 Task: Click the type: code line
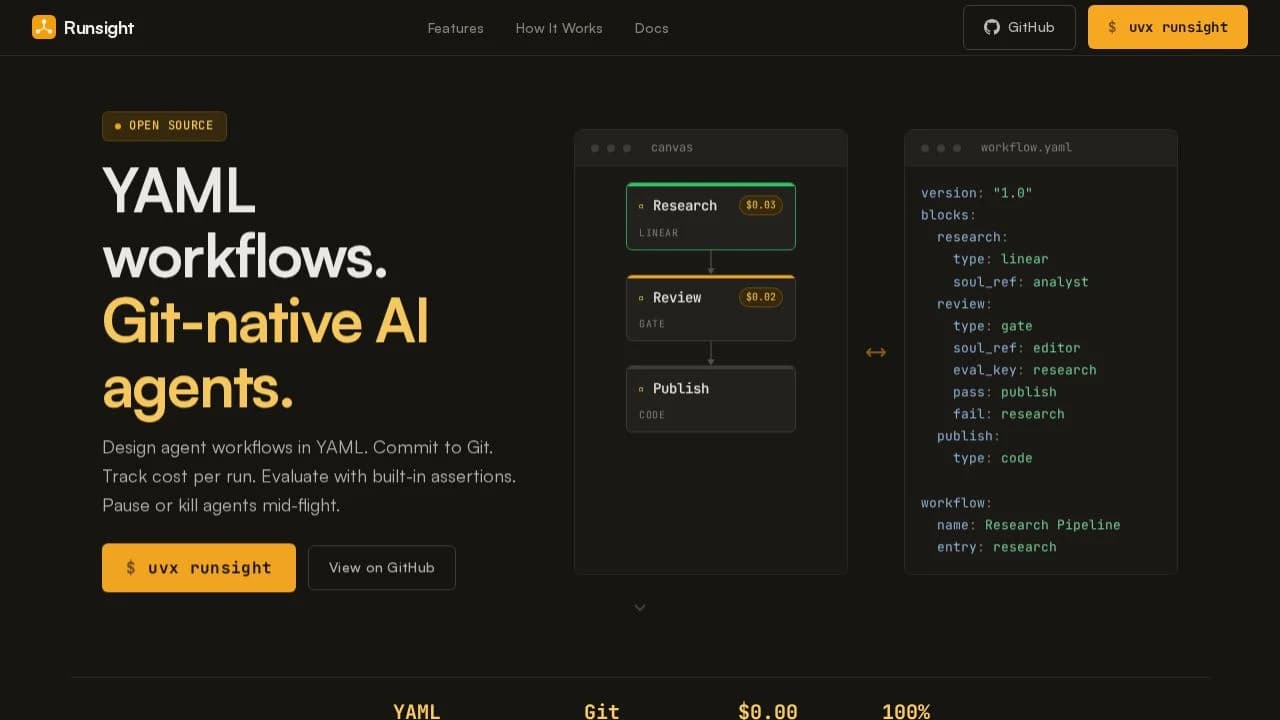click(993, 458)
